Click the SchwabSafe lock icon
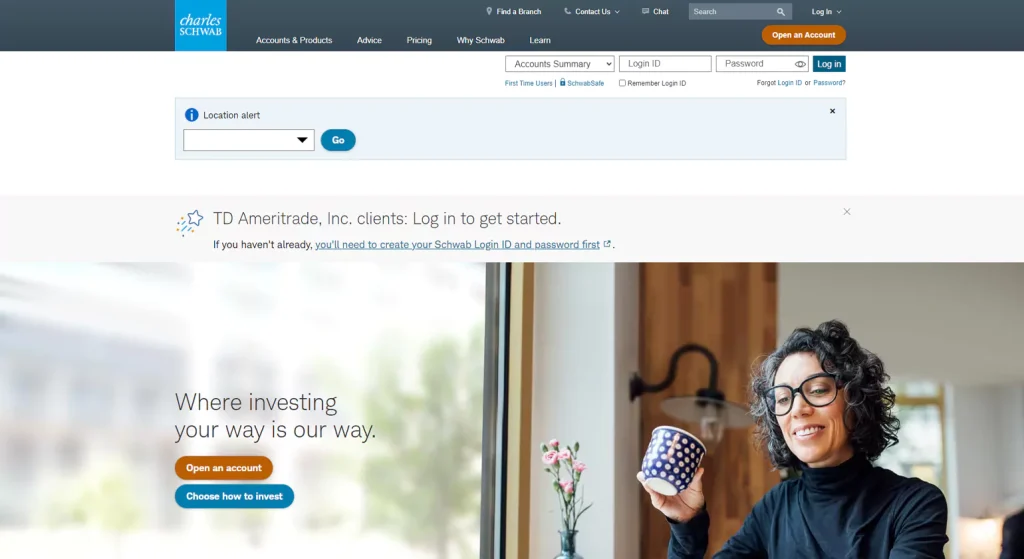1024x559 pixels. pyautogui.click(x=562, y=82)
